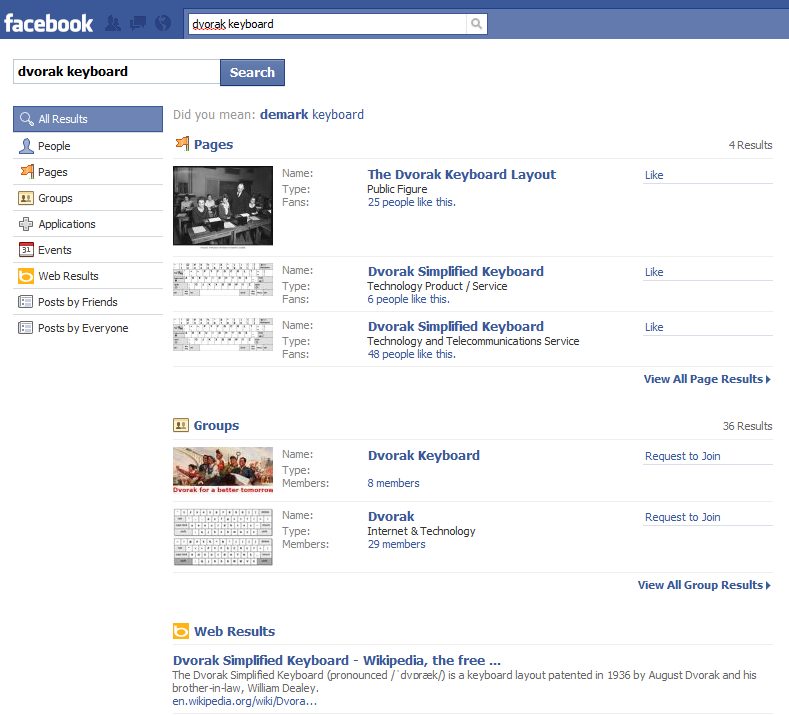Click the Posts by Everyone icon
Image resolution: width=789 pixels, height=715 pixels.
coord(26,328)
